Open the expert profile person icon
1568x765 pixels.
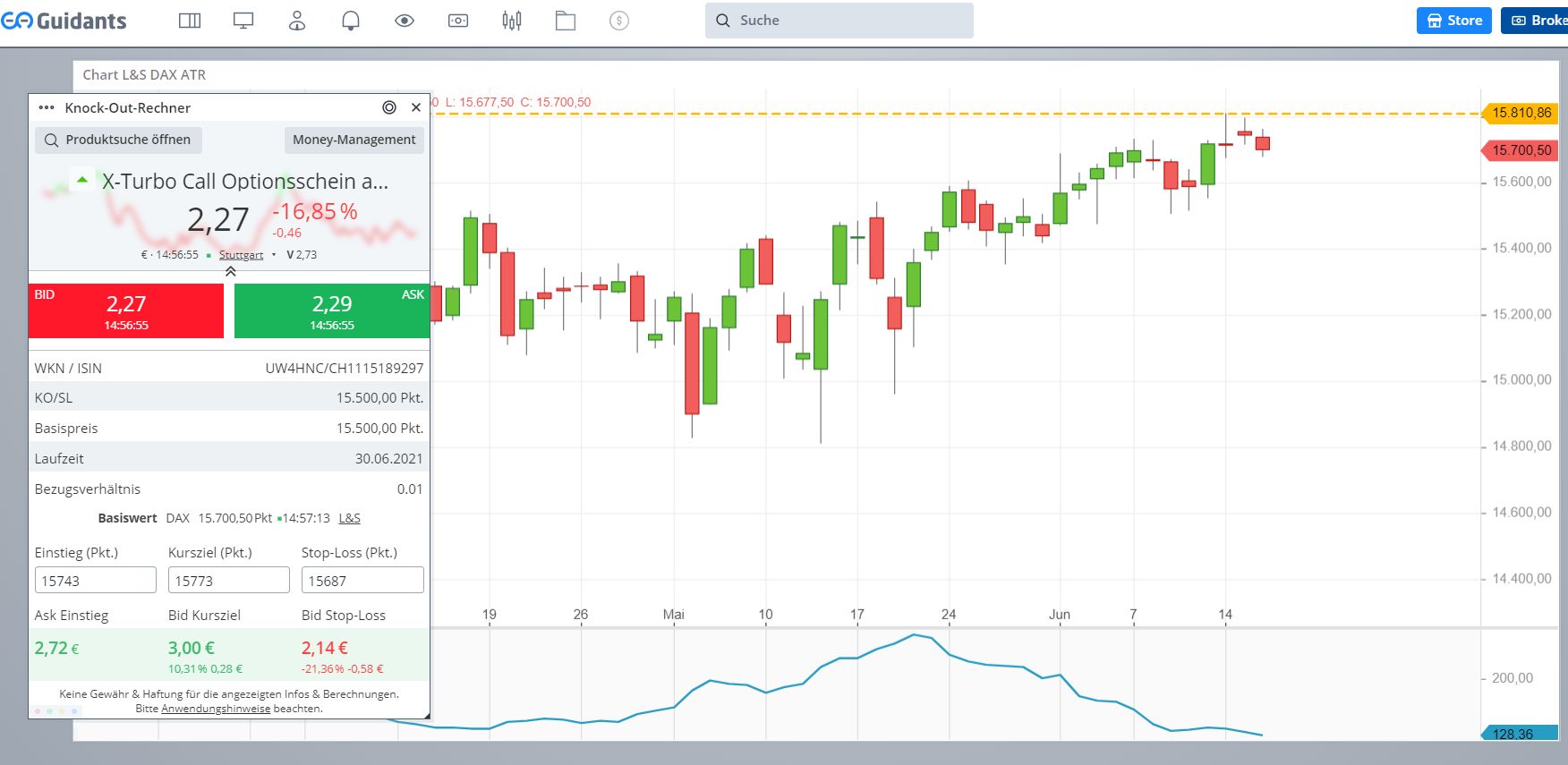pyautogui.click(x=297, y=21)
